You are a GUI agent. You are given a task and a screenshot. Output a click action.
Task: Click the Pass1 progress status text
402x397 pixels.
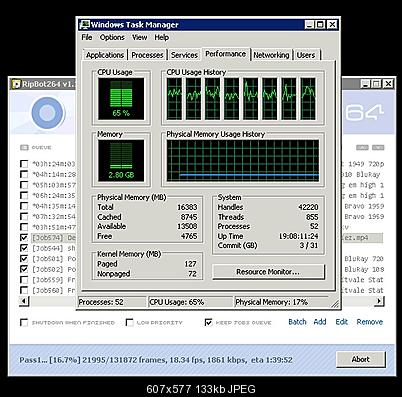[156, 360]
